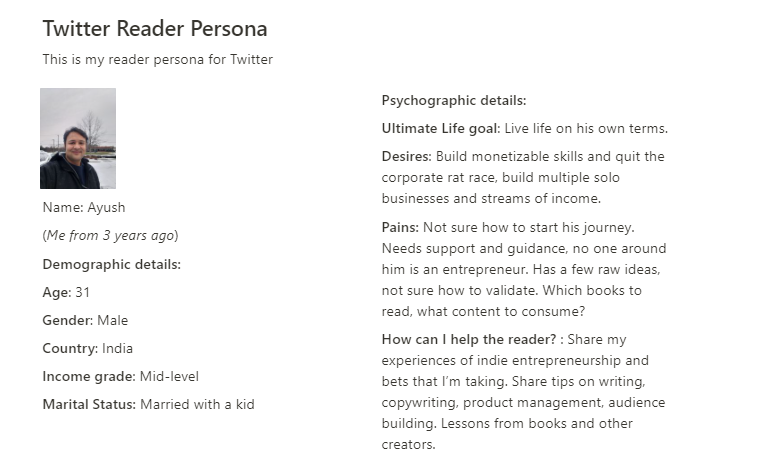
Task: Select the 'Name: Ayush' line
Action: tap(84, 207)
